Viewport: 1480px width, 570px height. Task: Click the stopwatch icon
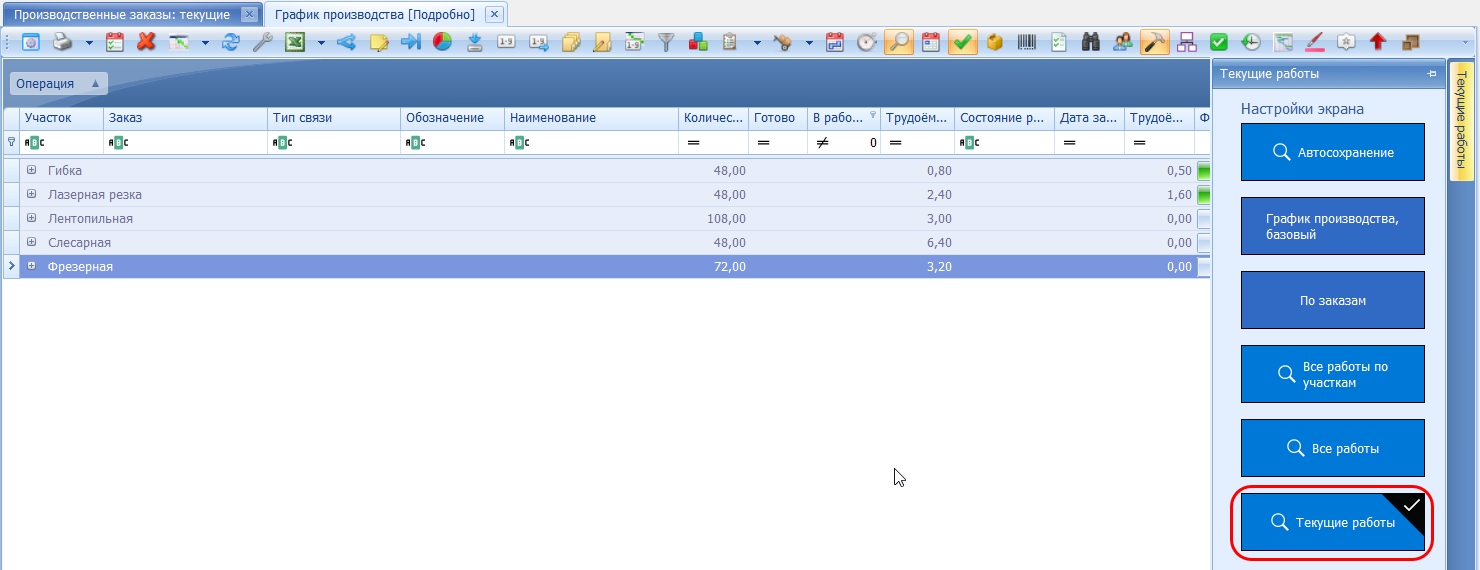(x=867, y=42)
